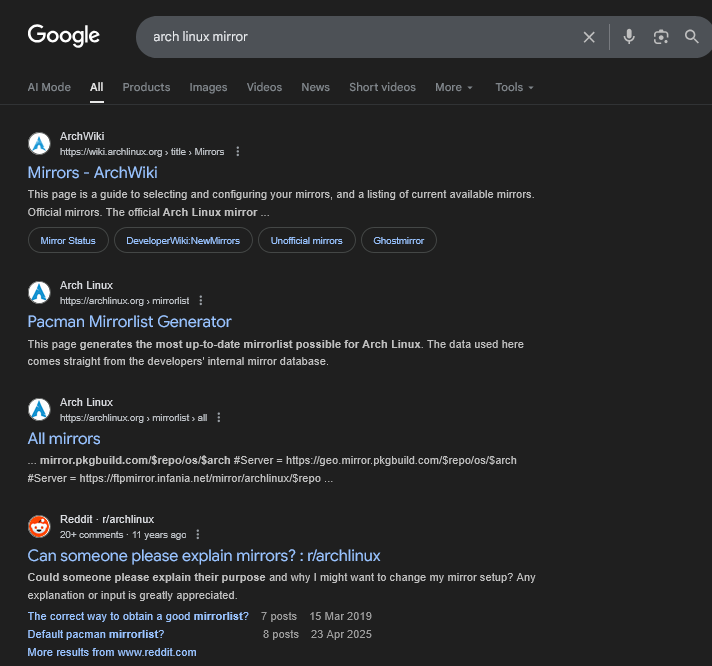
Task: Click the 'https://wiki.archlinux.org › title › Mirrors' URL
Action: tap(142, 152)
